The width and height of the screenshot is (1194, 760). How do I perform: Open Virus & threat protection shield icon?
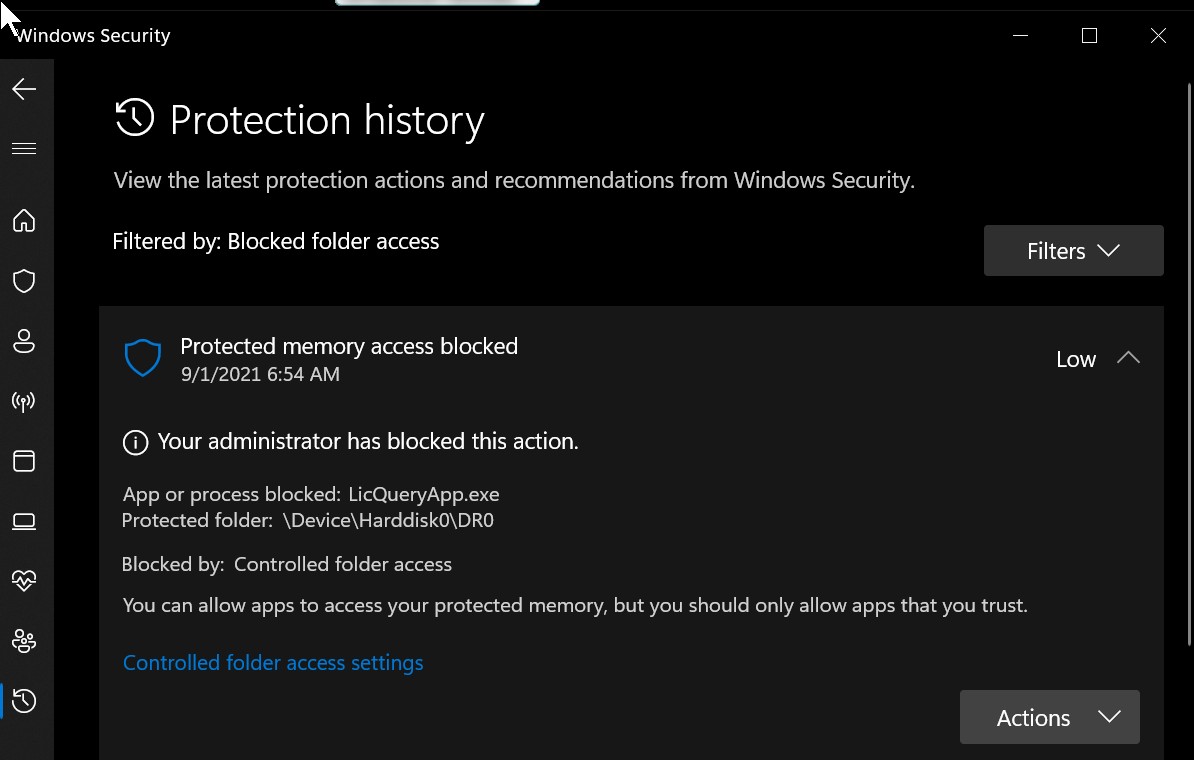(x=24, y=280)
